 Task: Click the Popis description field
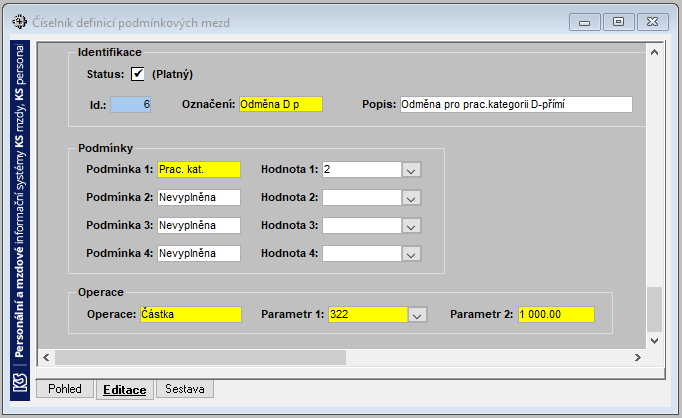[516, 104]
